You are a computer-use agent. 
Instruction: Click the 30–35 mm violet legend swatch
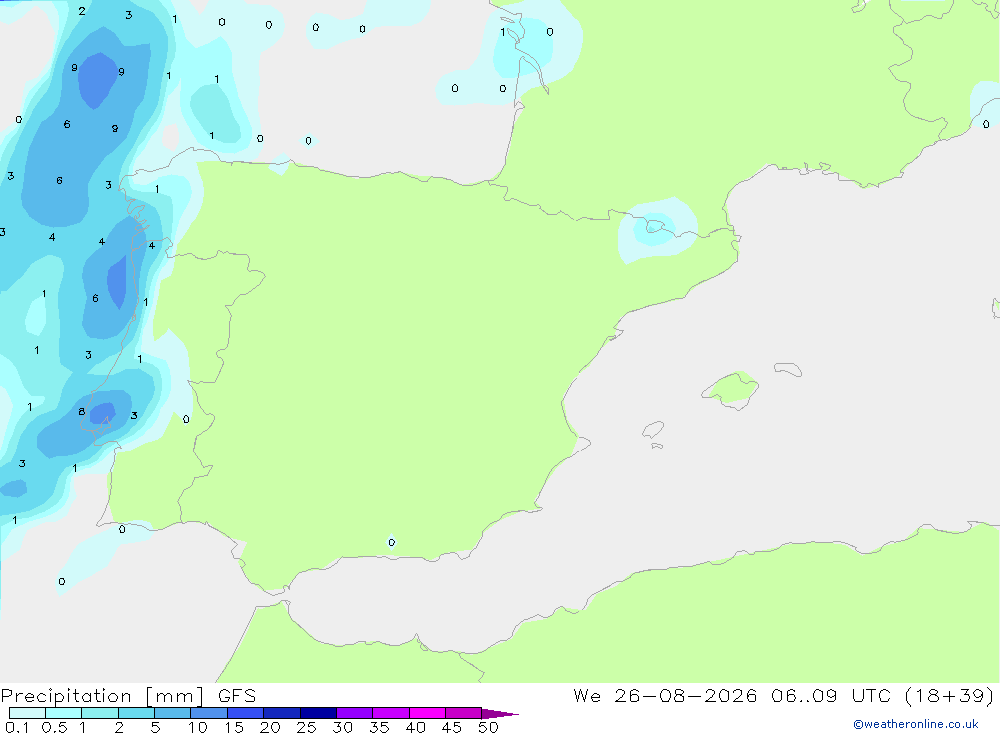(x=355, y=713)
